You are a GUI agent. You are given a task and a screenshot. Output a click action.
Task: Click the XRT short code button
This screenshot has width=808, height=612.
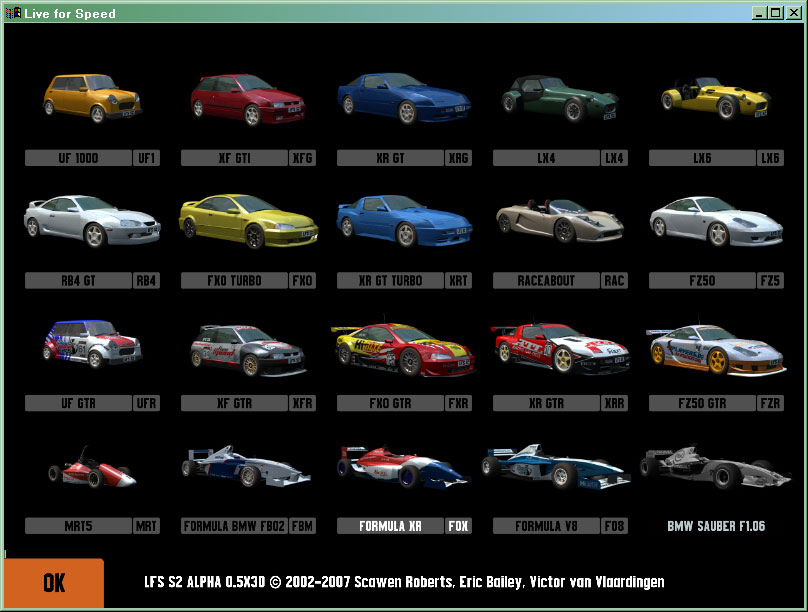point(459,281)
